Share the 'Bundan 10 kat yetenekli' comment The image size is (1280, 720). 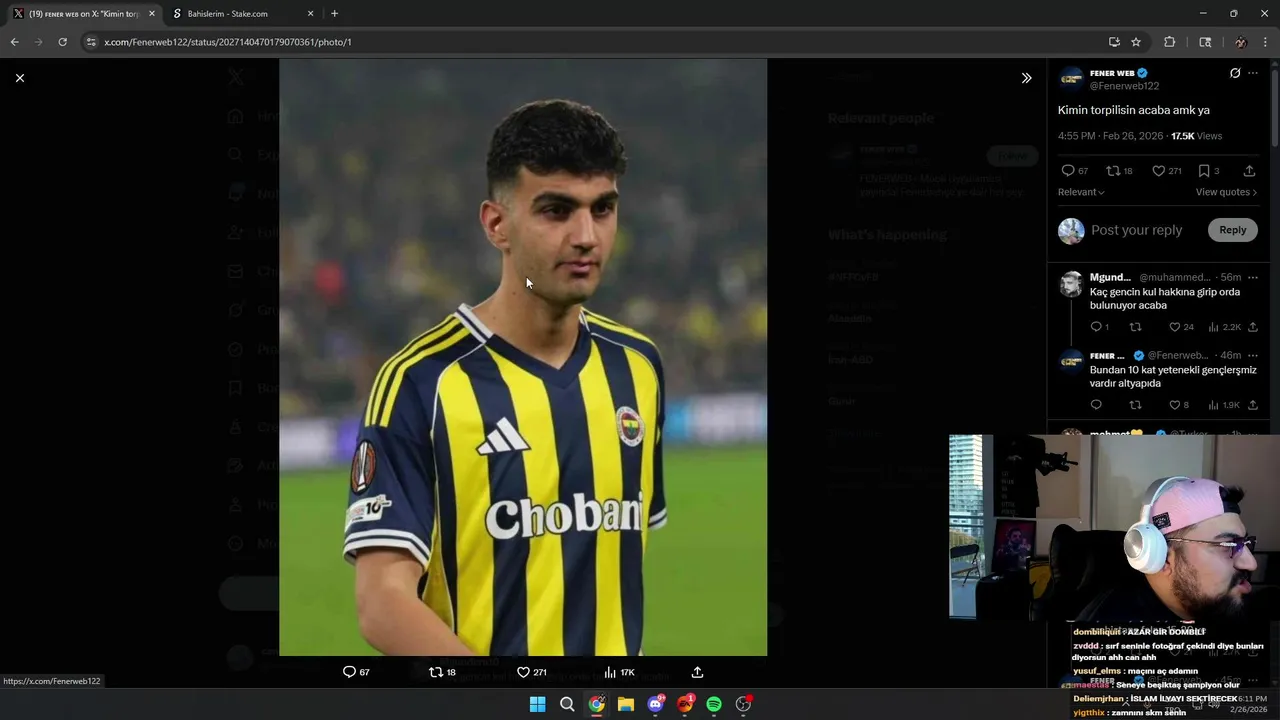(1253, 405)
